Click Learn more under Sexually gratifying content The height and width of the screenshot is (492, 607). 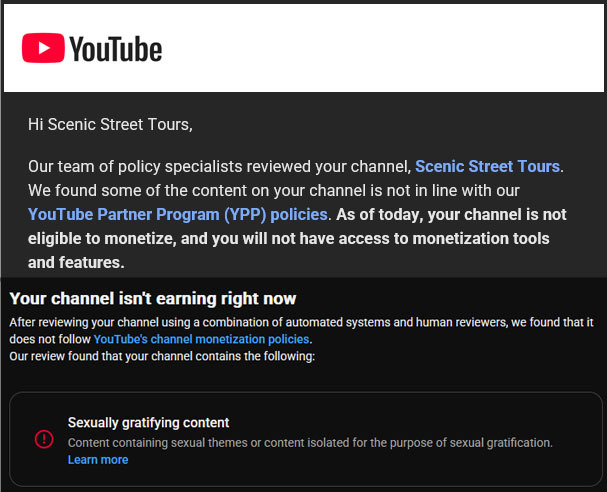click(98, 459)
